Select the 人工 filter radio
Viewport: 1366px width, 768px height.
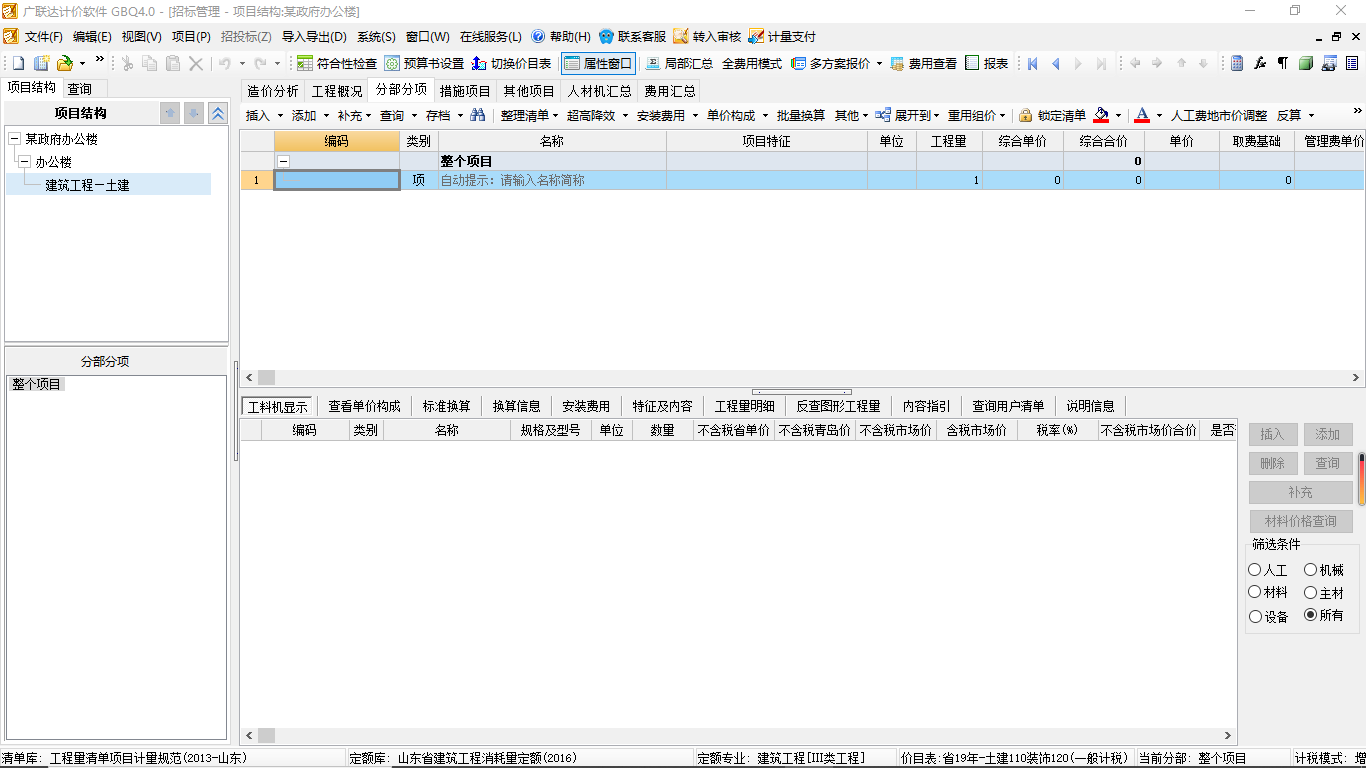tap(1254, 570)
